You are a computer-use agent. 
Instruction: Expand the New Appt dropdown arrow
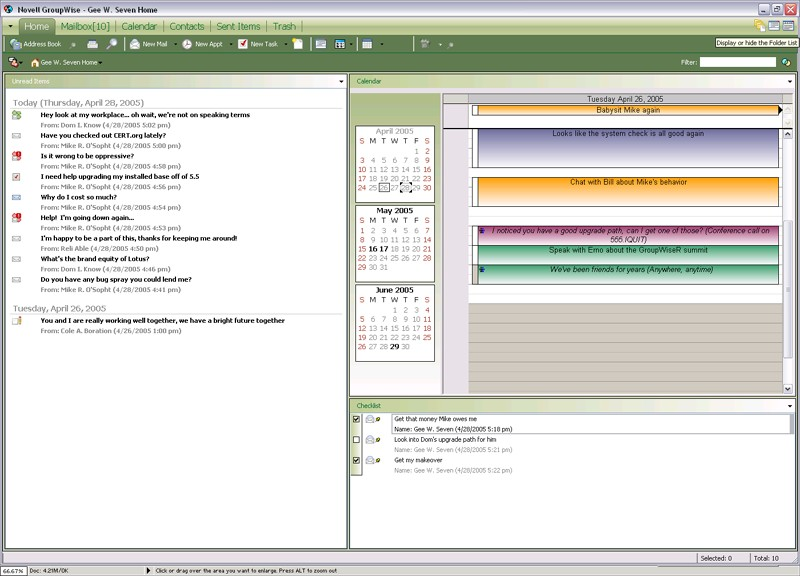[x=231, y=44]
